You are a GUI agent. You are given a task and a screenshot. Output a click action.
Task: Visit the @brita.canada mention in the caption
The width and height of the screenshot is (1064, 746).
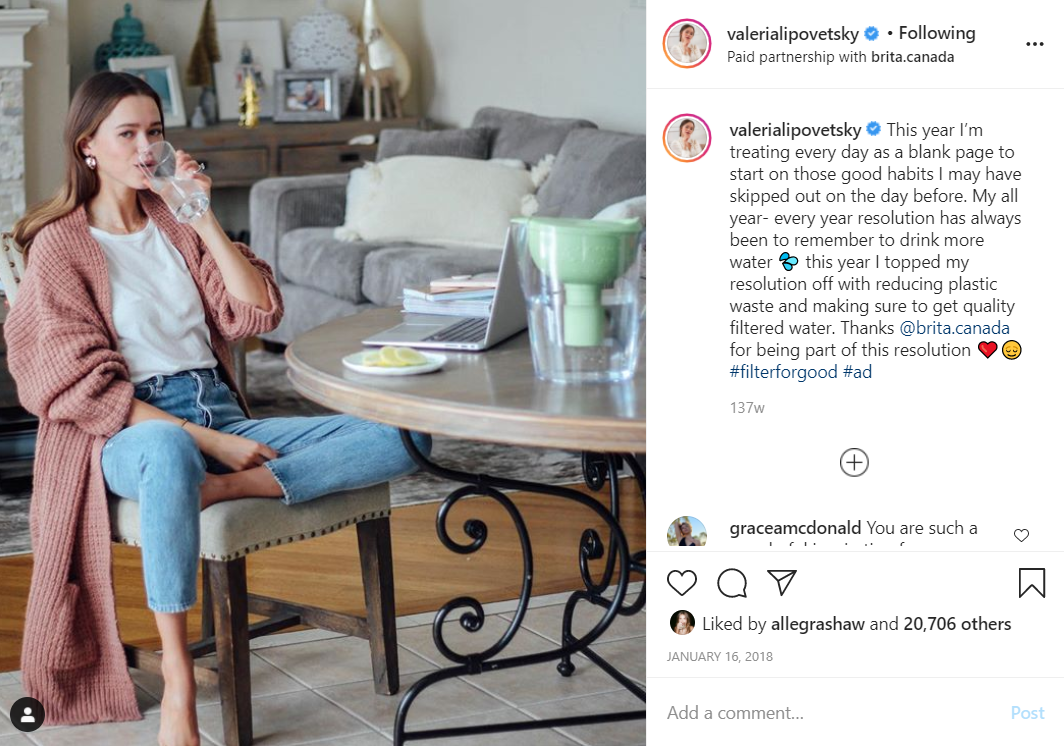954,328
